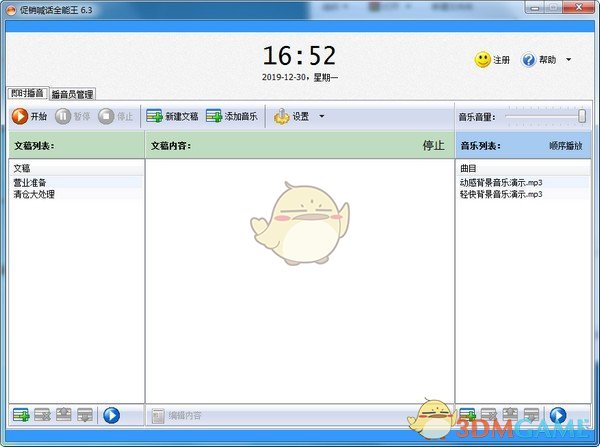This screenshot has width=600, height=447.
Task: Expand the 设置 dropdown arrow
Action: [x=321, y=116]
